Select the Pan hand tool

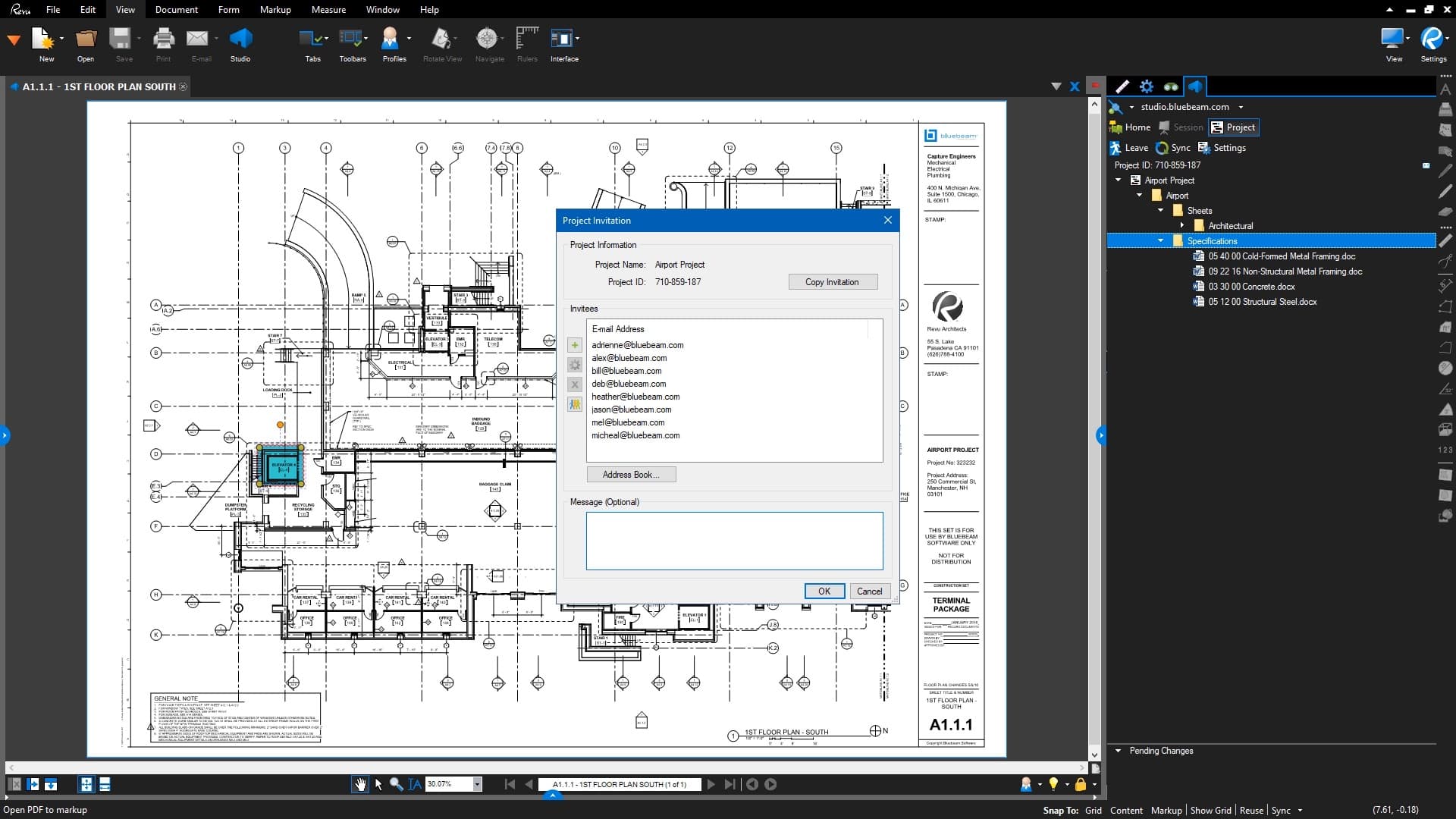click(x=360, y=784)
